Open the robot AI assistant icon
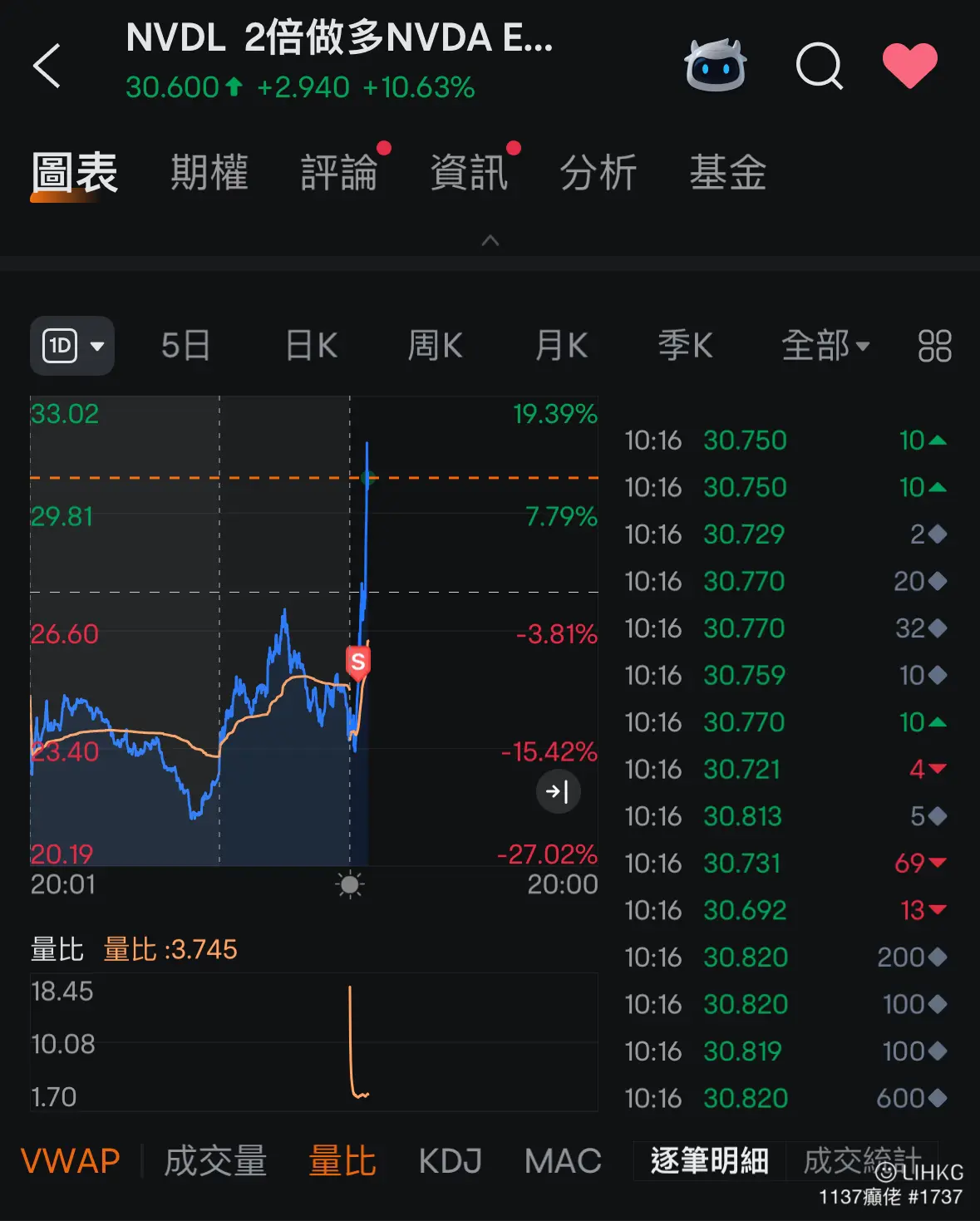The width and height of the screenshot is (980, 1221). coord(716,65)
